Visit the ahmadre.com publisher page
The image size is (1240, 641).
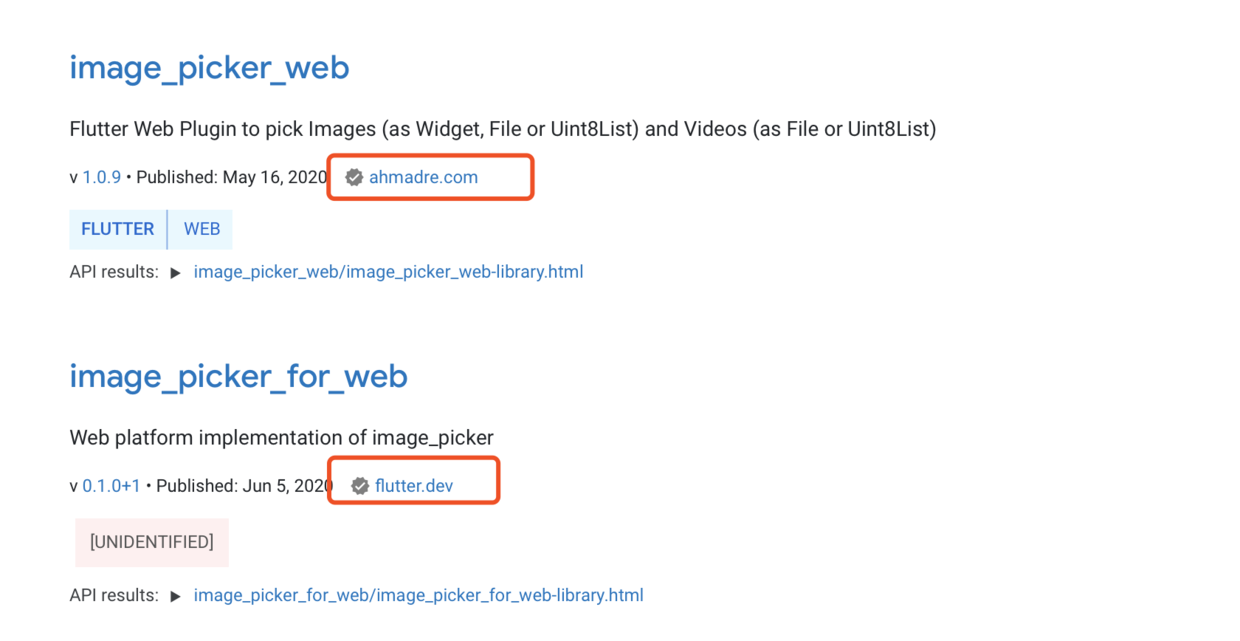coord(423,177)
